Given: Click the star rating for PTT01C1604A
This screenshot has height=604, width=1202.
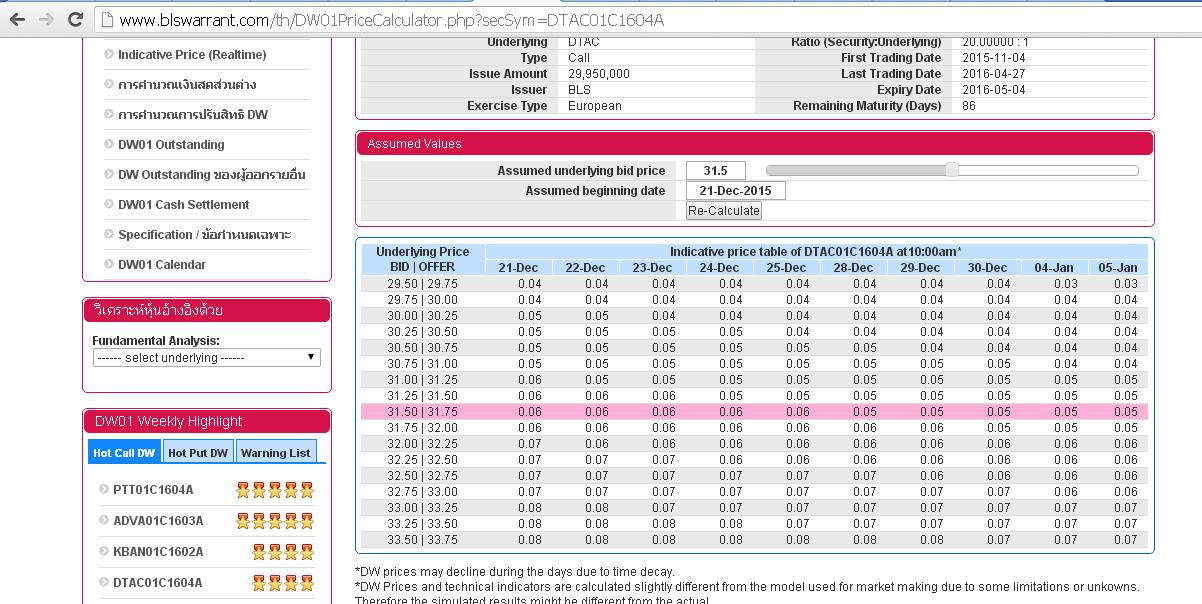Looking at the screenshot, I should [275, 490].
